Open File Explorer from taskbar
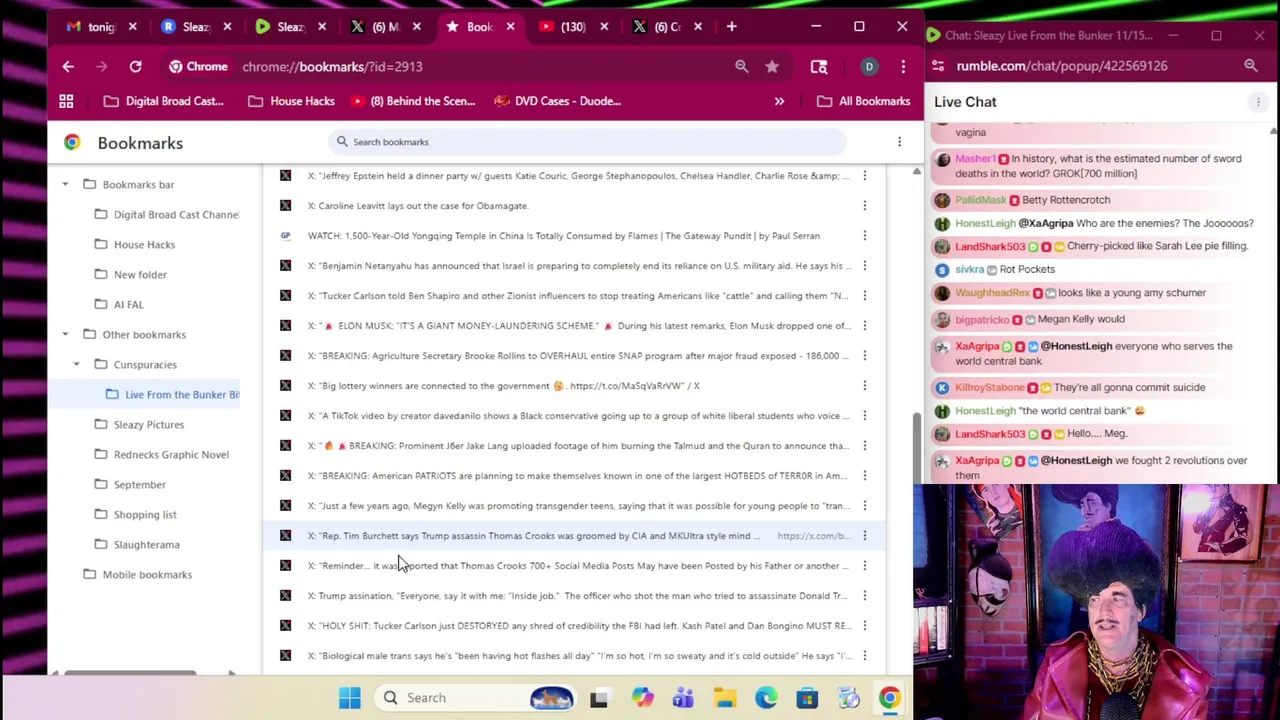The height and width of the screenshot is (720, 1280). (x=725, y=698)
